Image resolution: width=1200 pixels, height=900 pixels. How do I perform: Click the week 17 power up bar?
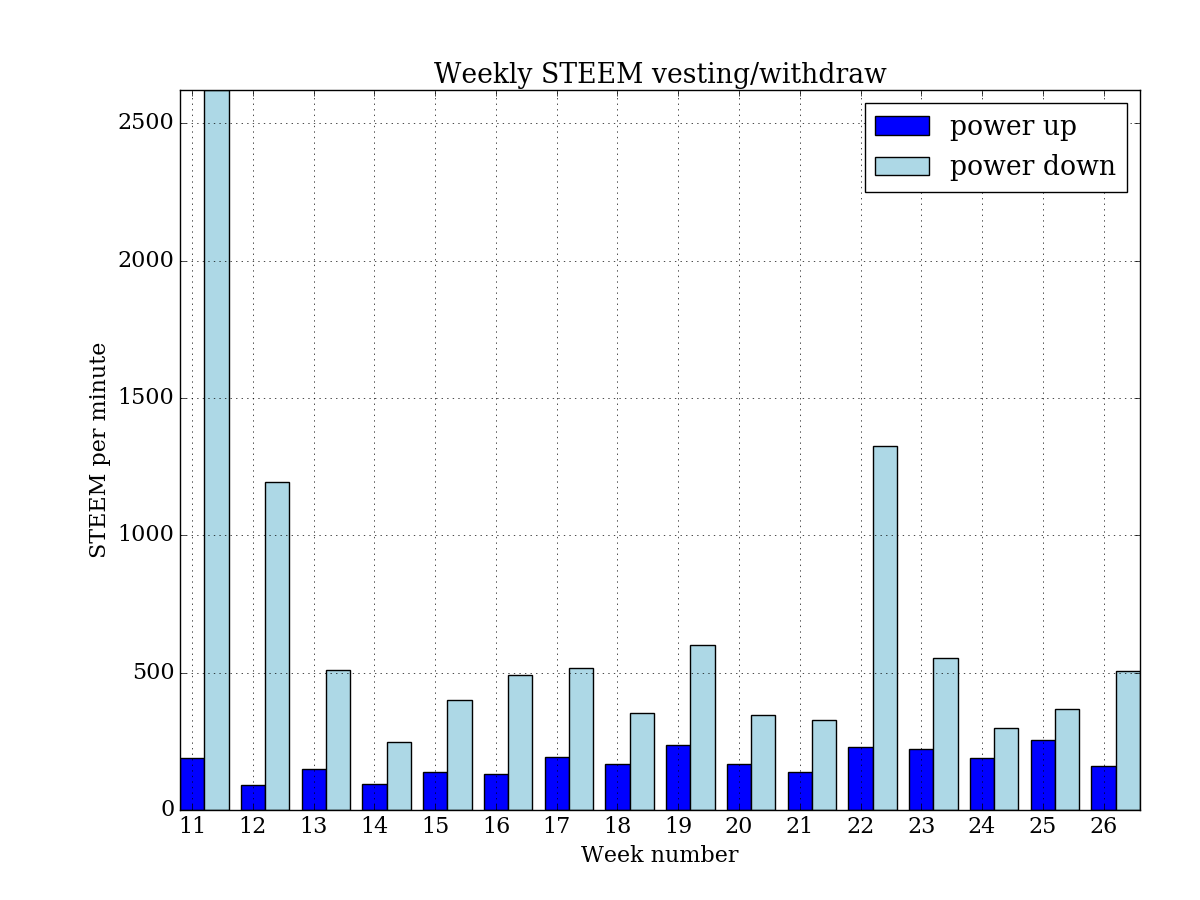point(557,783)
